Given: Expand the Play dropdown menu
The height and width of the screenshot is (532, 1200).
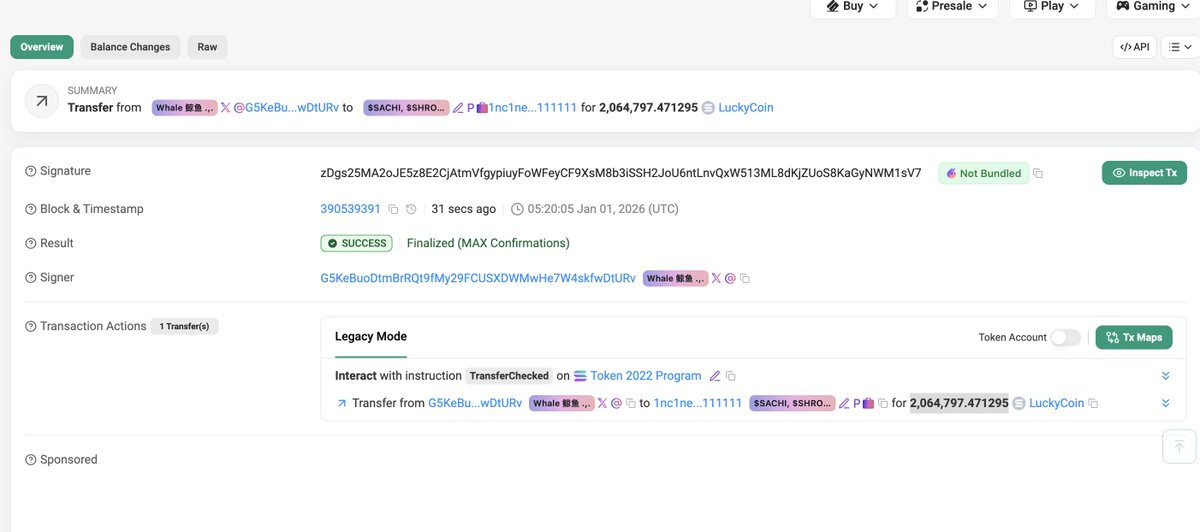Looking at the screenshot, I should (x=1052, y=6).
